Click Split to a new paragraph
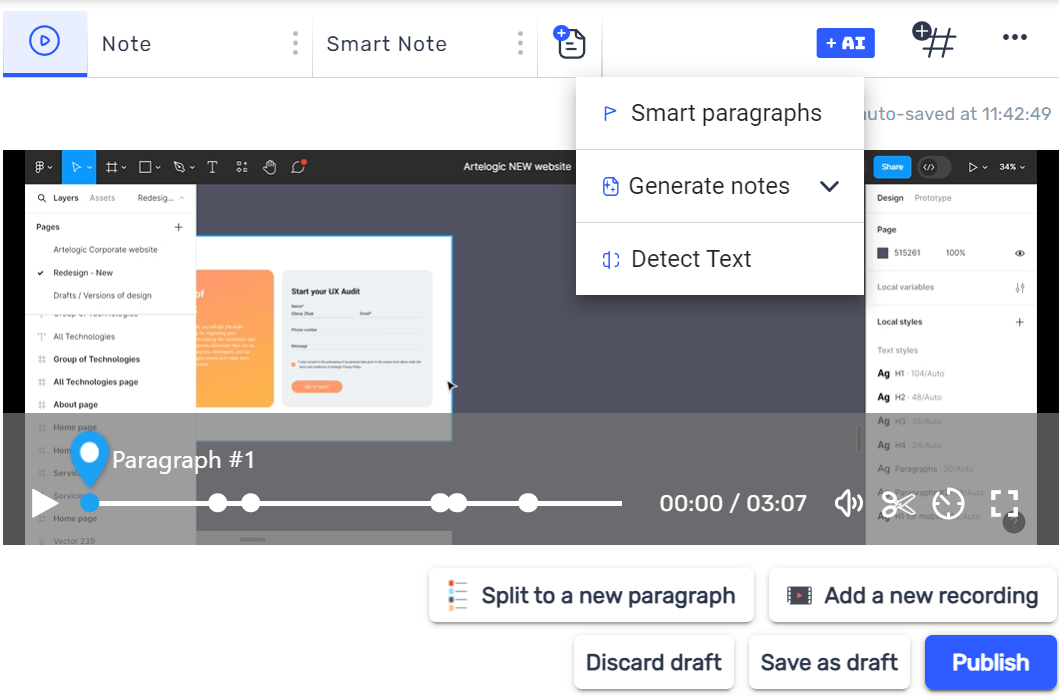The image size is (1059, 696). click(x=591, y=596)
